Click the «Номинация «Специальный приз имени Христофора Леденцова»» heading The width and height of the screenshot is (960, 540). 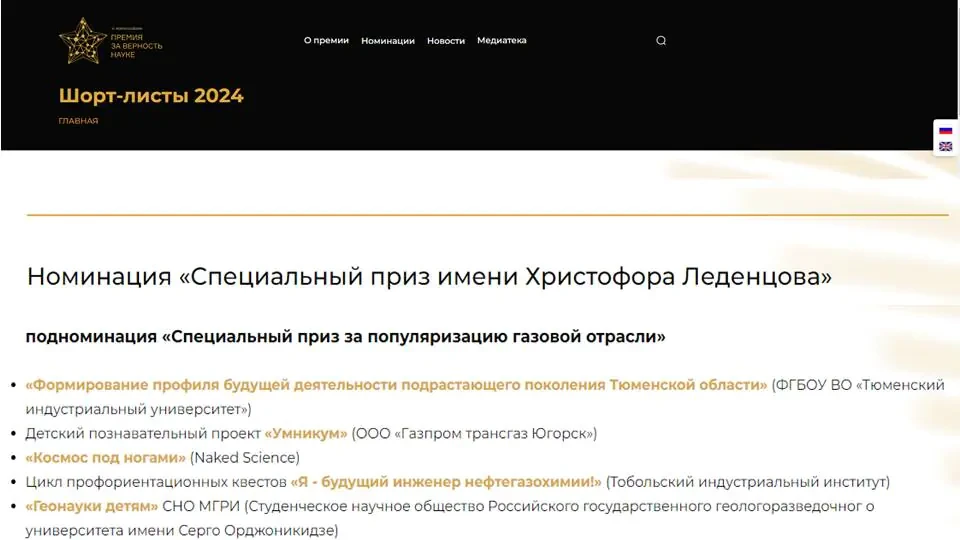[x=429, y=277]
